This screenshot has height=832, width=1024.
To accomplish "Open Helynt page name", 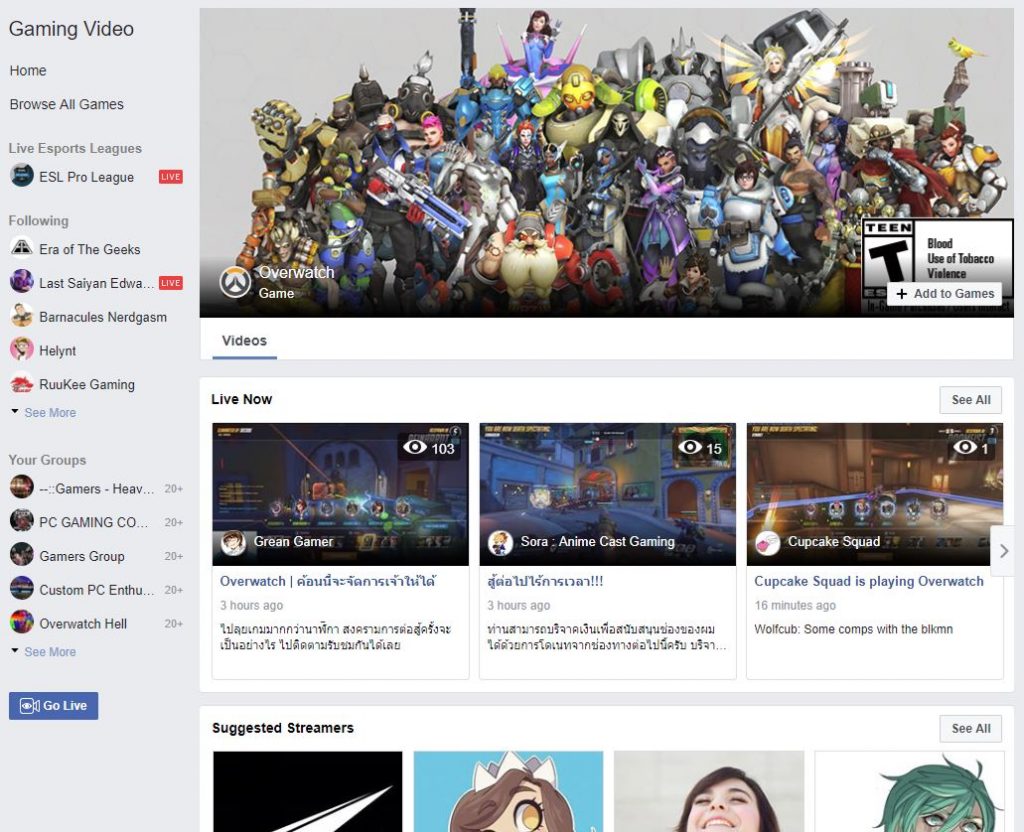I will (x=57, y=351).
